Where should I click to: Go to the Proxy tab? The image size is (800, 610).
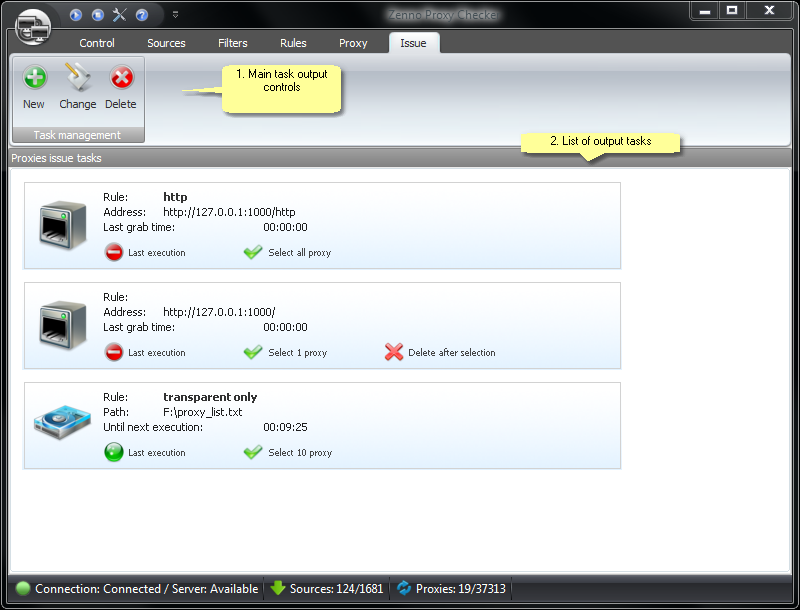click(353, 43)
